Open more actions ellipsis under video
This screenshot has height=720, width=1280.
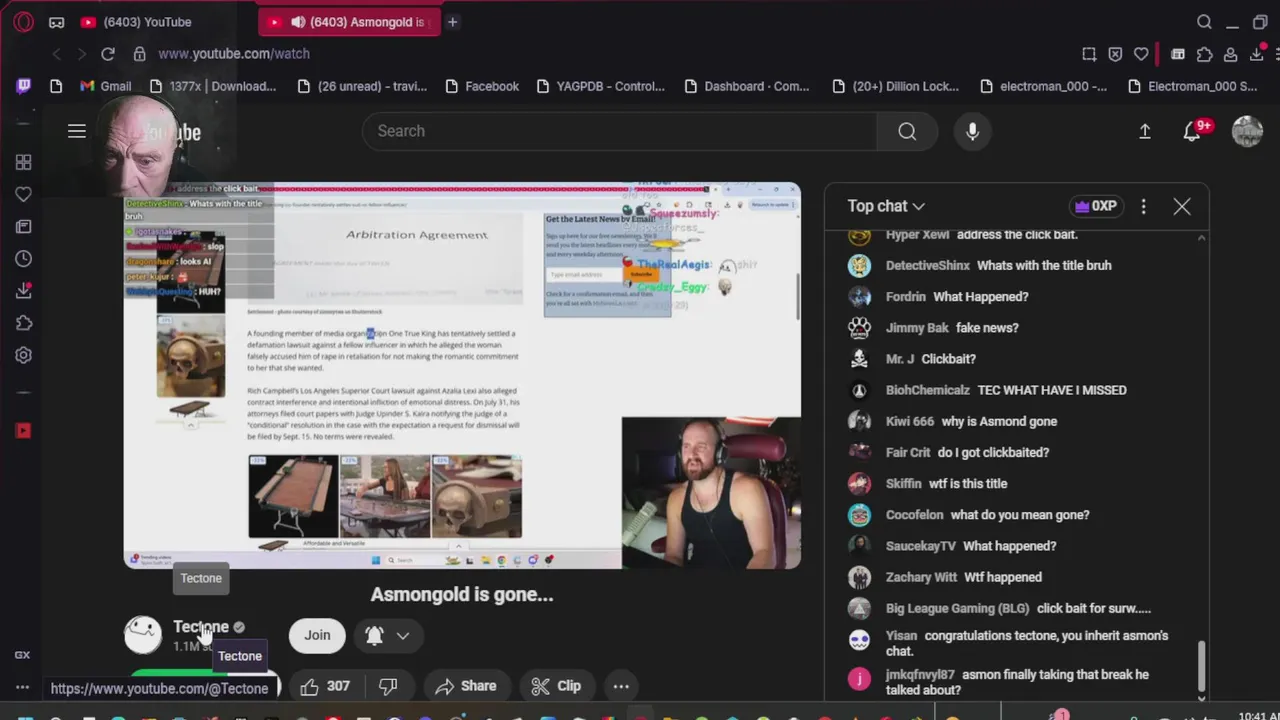click(x=621, y=686)
